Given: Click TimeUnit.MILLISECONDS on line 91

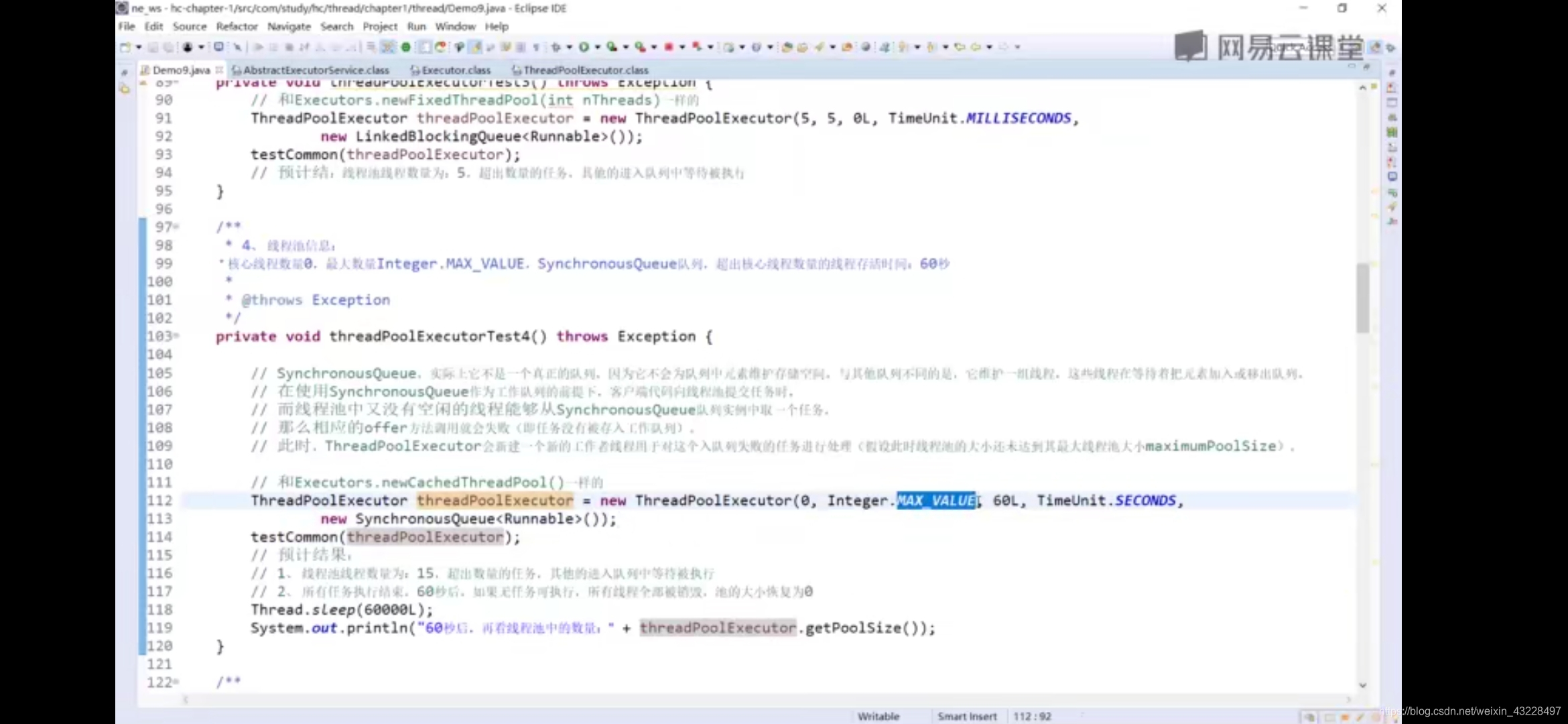Looking at the screenshot, I should point(979,119).
